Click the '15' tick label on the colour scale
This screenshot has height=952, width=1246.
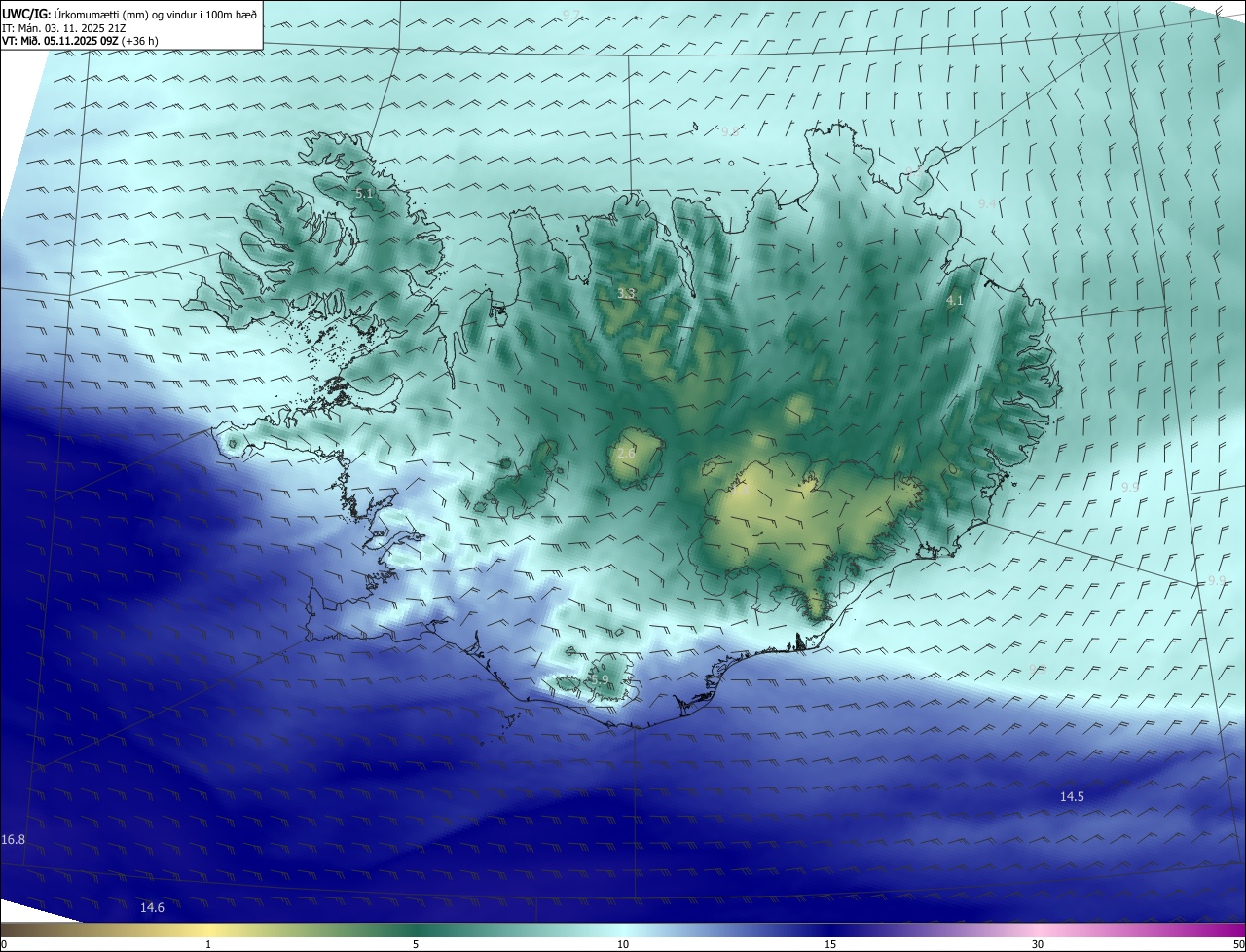pyautogui.click(x=830, y=944)
